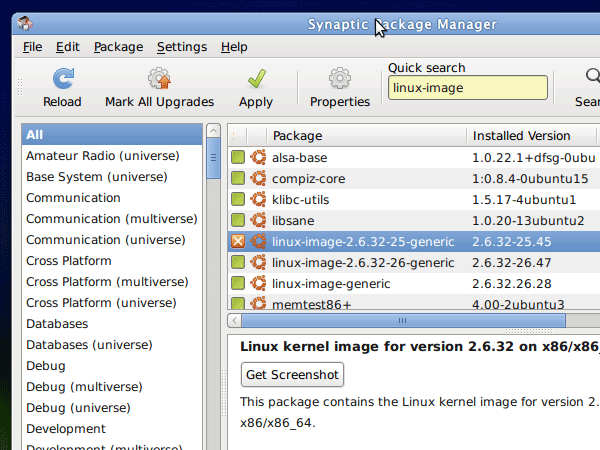
Task: Click the Get Screenshot button
Action: [x=292, y=375]
